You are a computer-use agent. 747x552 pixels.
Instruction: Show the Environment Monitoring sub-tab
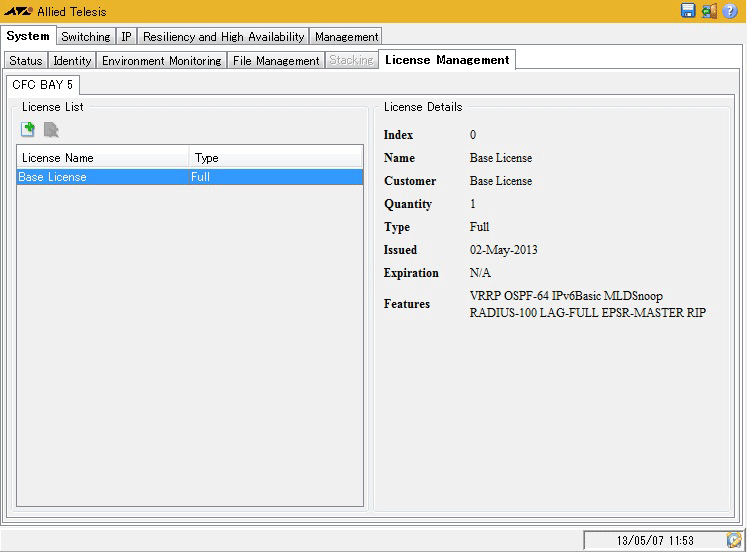pos(161,61)
